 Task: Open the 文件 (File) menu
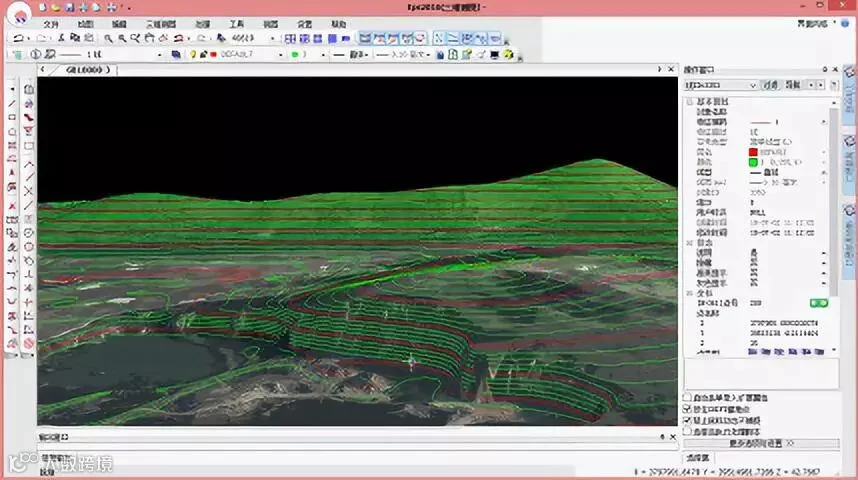tap(51, 23)
